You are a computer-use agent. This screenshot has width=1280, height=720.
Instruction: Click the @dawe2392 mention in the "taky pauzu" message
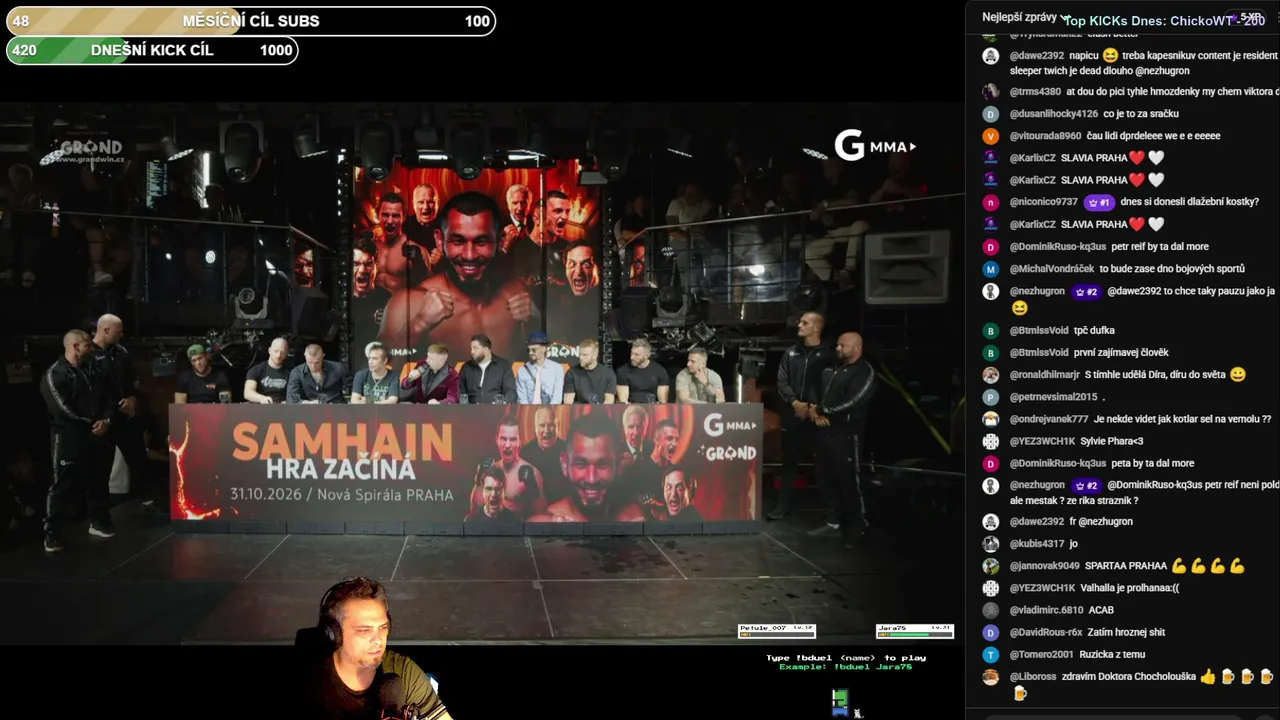tap(1134, 292)
